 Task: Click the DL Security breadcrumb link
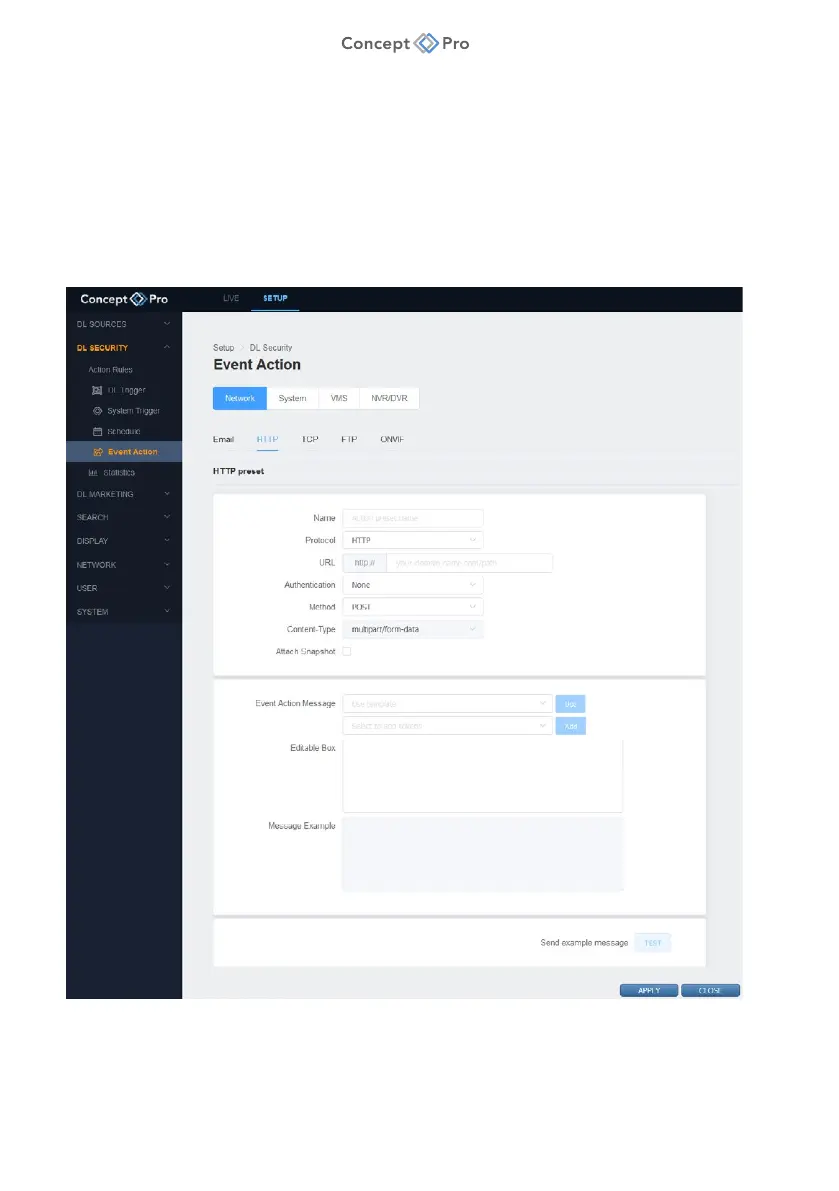(271, 348)
